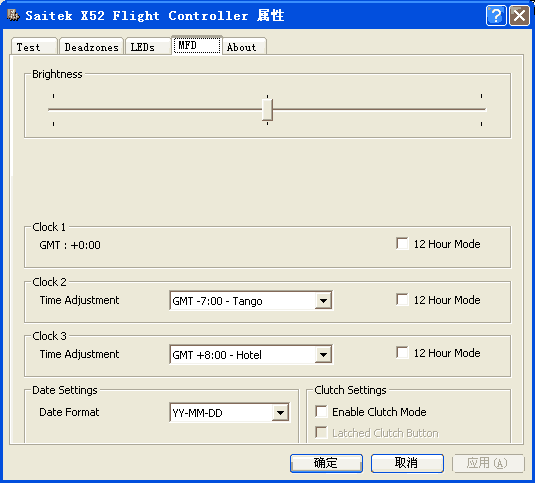Screen dimensions: 535x483
Task: Open the Deadzones tab
Action: point(91,47)
